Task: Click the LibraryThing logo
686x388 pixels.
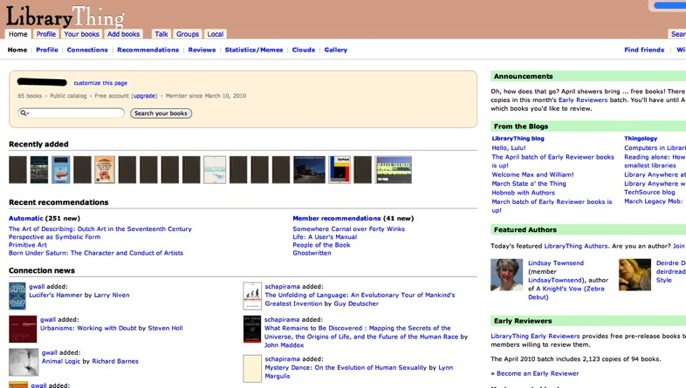Action: (x=65, y=17)
